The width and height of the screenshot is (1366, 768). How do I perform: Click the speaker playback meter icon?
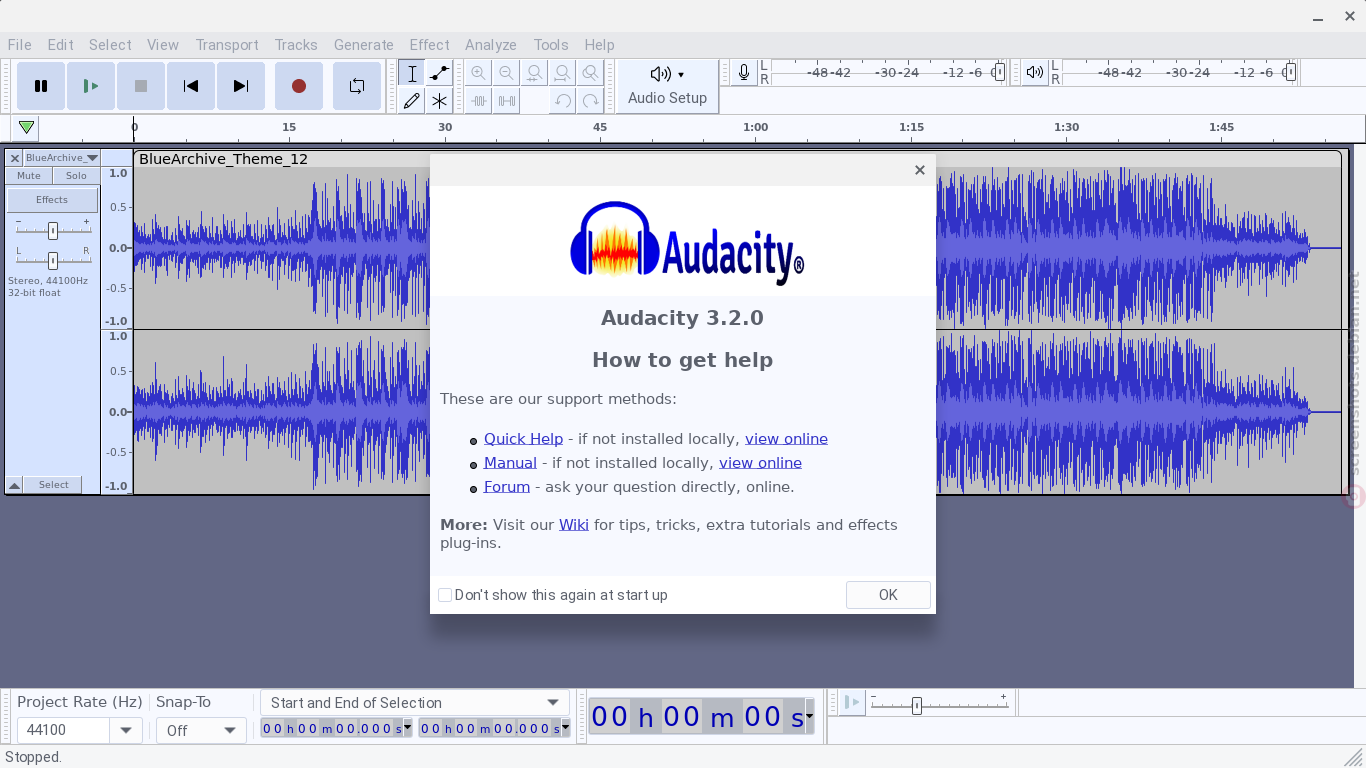point(1035,72)
